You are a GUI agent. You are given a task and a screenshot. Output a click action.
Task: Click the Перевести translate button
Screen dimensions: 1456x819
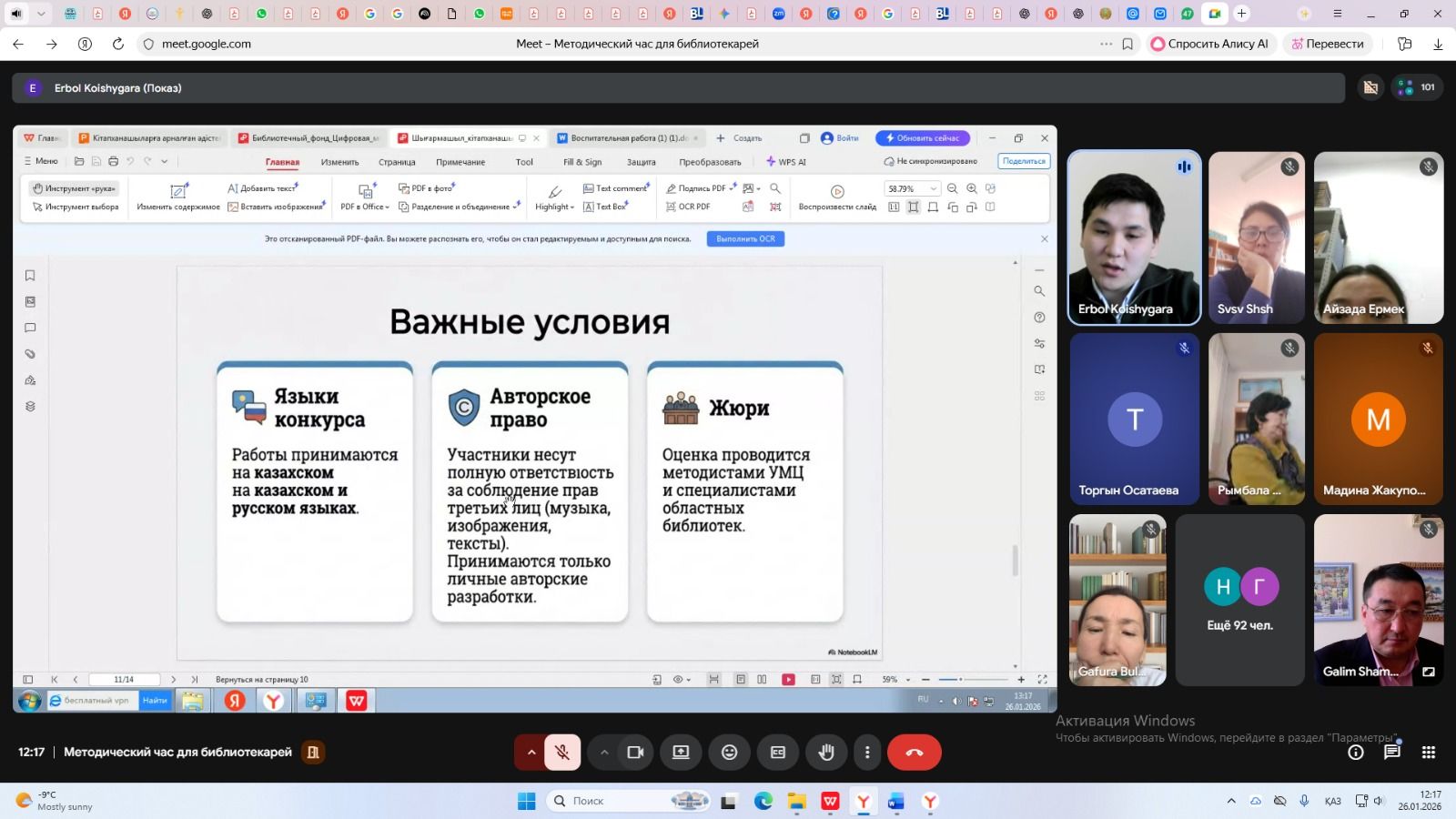point(1327,44)
